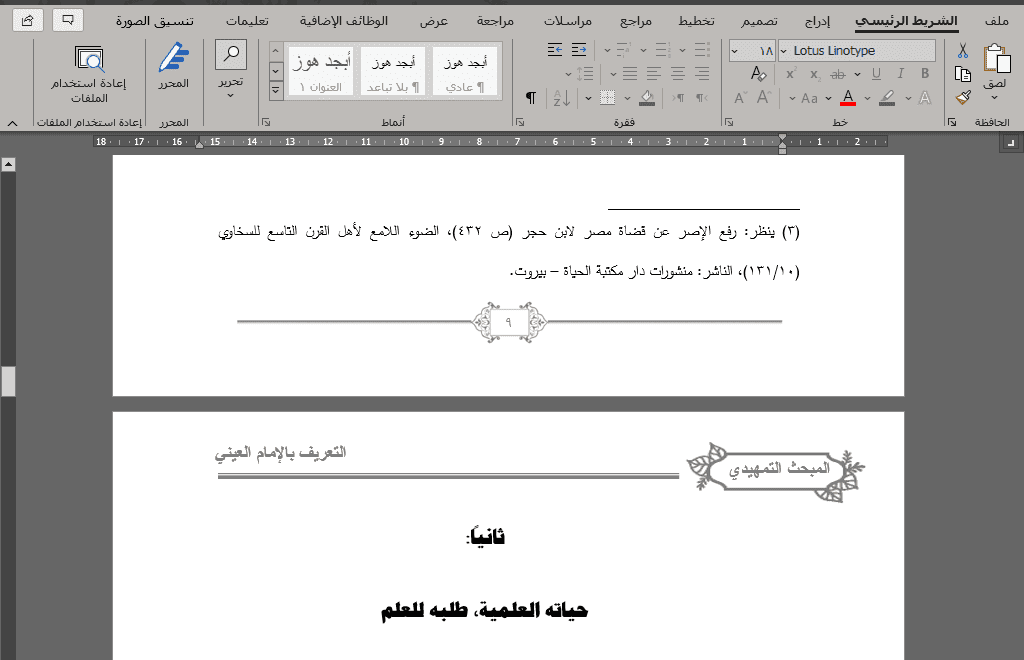Viewport: 1024px width, 660px height.
Task: Click the borders grid icon
Action: click(x=607, y=98)
